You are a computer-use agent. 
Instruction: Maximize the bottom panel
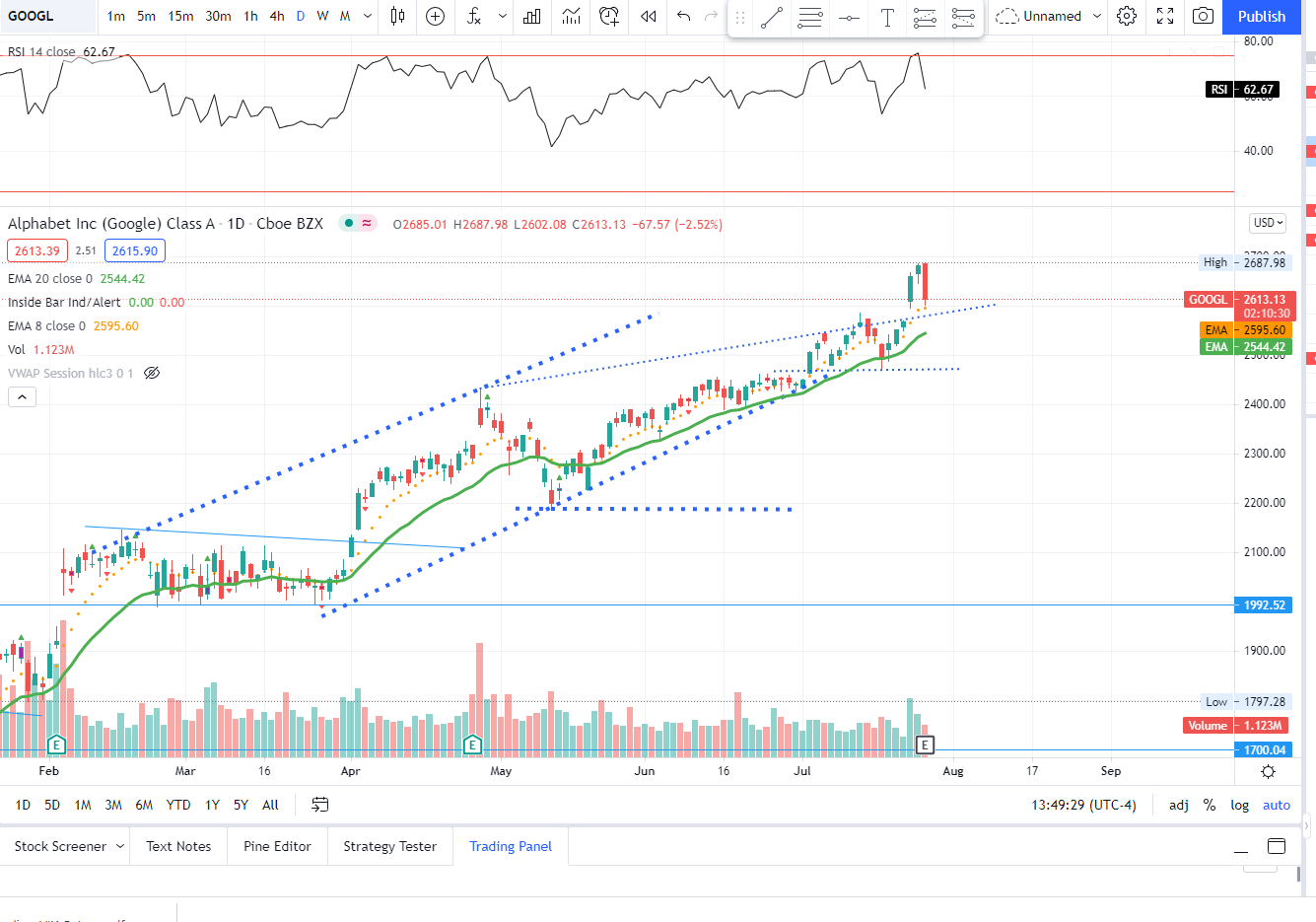point(1277,846)
